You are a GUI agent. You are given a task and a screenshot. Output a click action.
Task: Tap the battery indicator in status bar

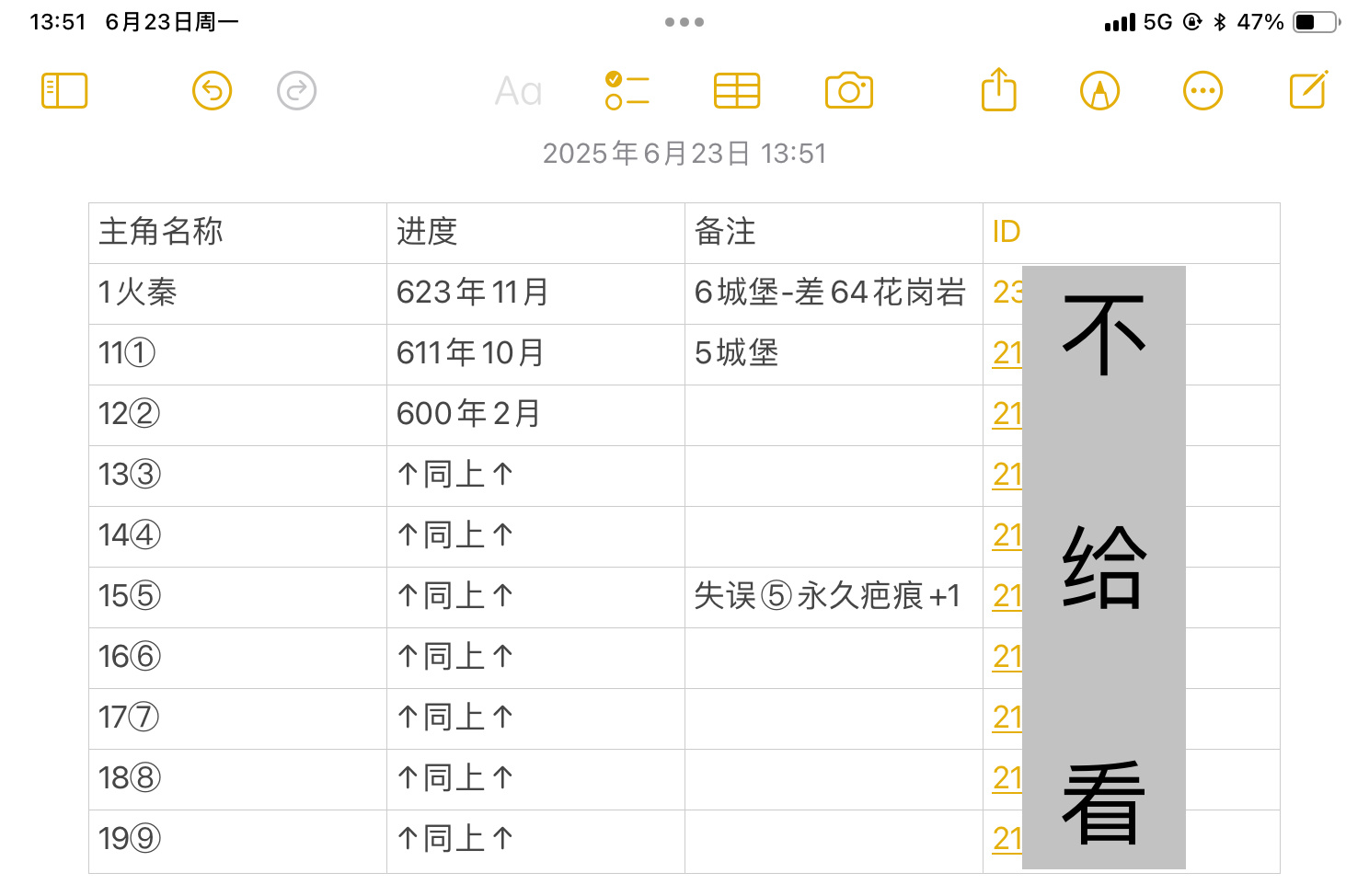[1317, 22]
